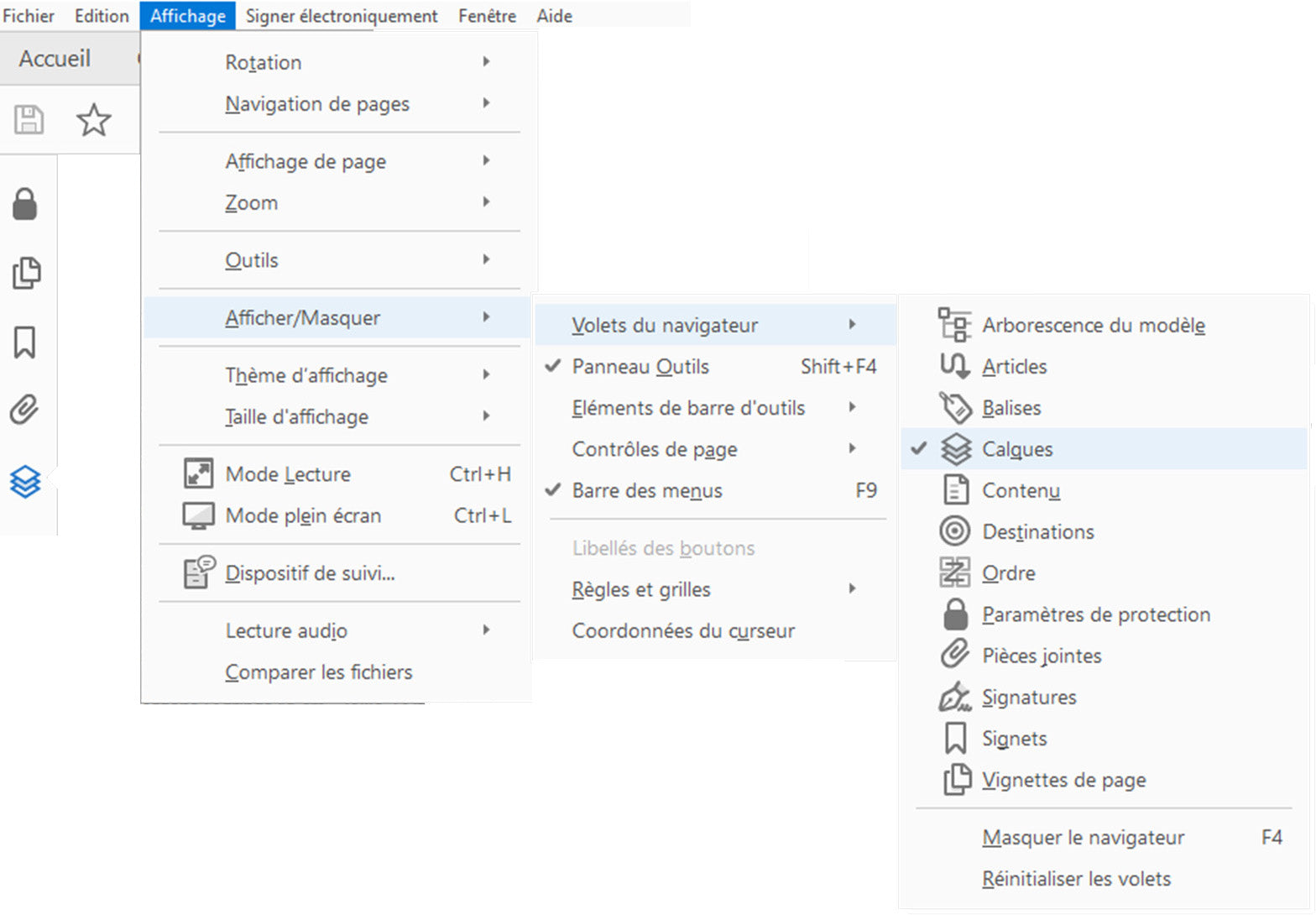Click the blue layers icon in sidebar
The image size is (1316, 915).
[25, 482]
